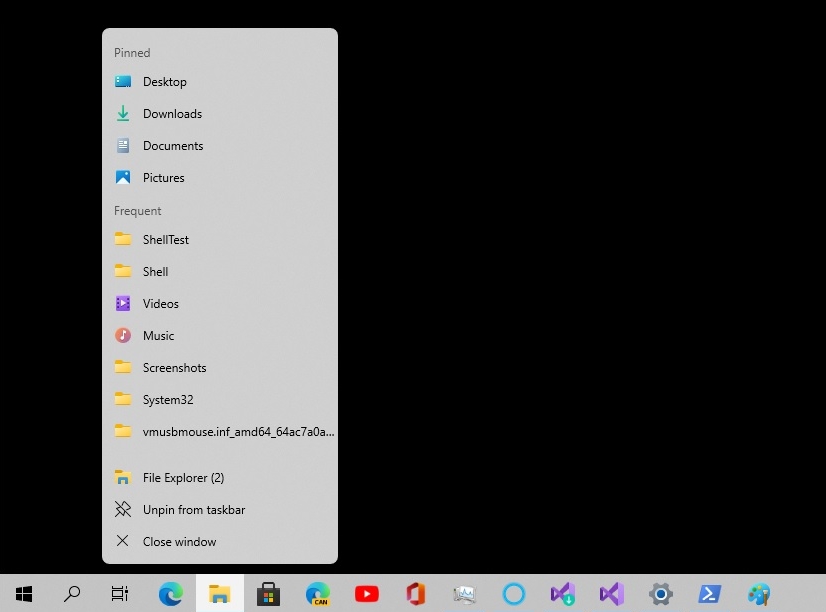This screenshot has height=612, width=826.
Task: Choose Close window in jump list
Action: coord(220,541)
